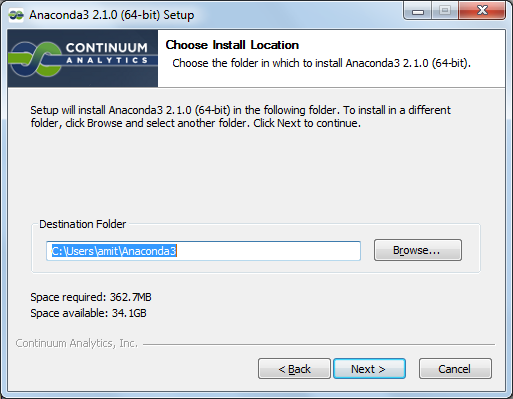Go to previous step with Back
The height and width of the screenshot is (399, 513).
pos(294,369)
